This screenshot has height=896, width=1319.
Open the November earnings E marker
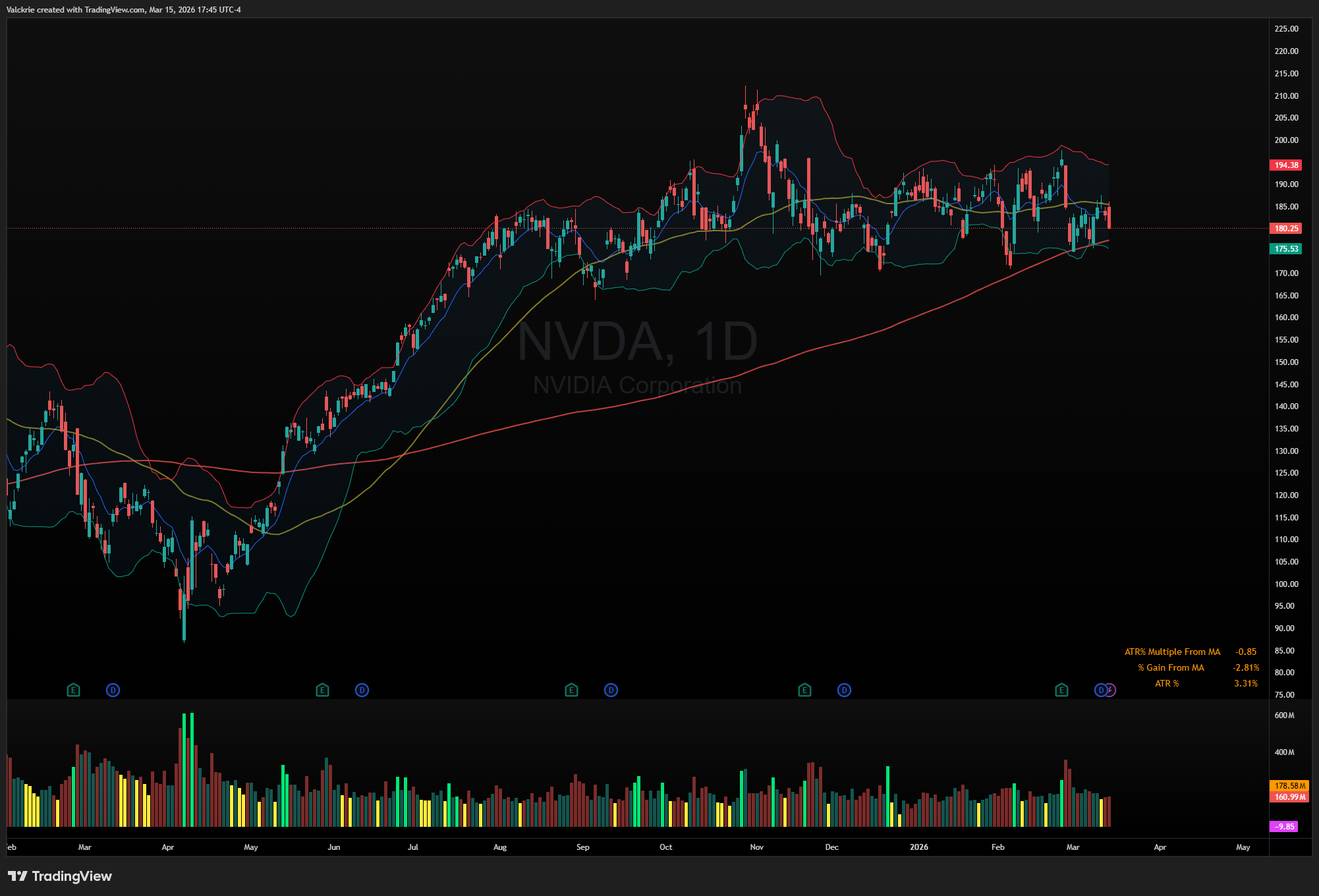[x=804, y=690]
